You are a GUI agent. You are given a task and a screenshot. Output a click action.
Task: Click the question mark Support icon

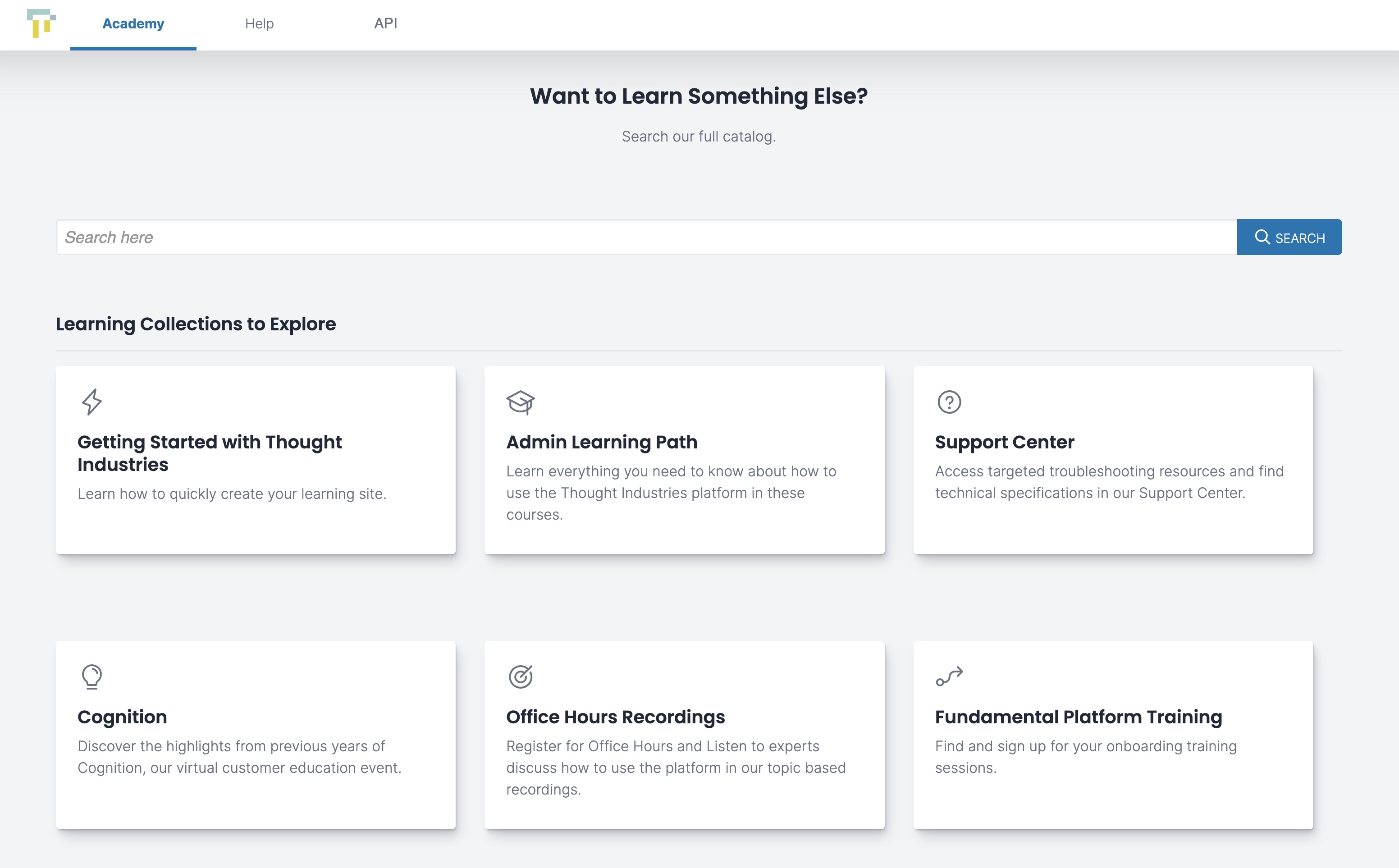coord(950,402)
